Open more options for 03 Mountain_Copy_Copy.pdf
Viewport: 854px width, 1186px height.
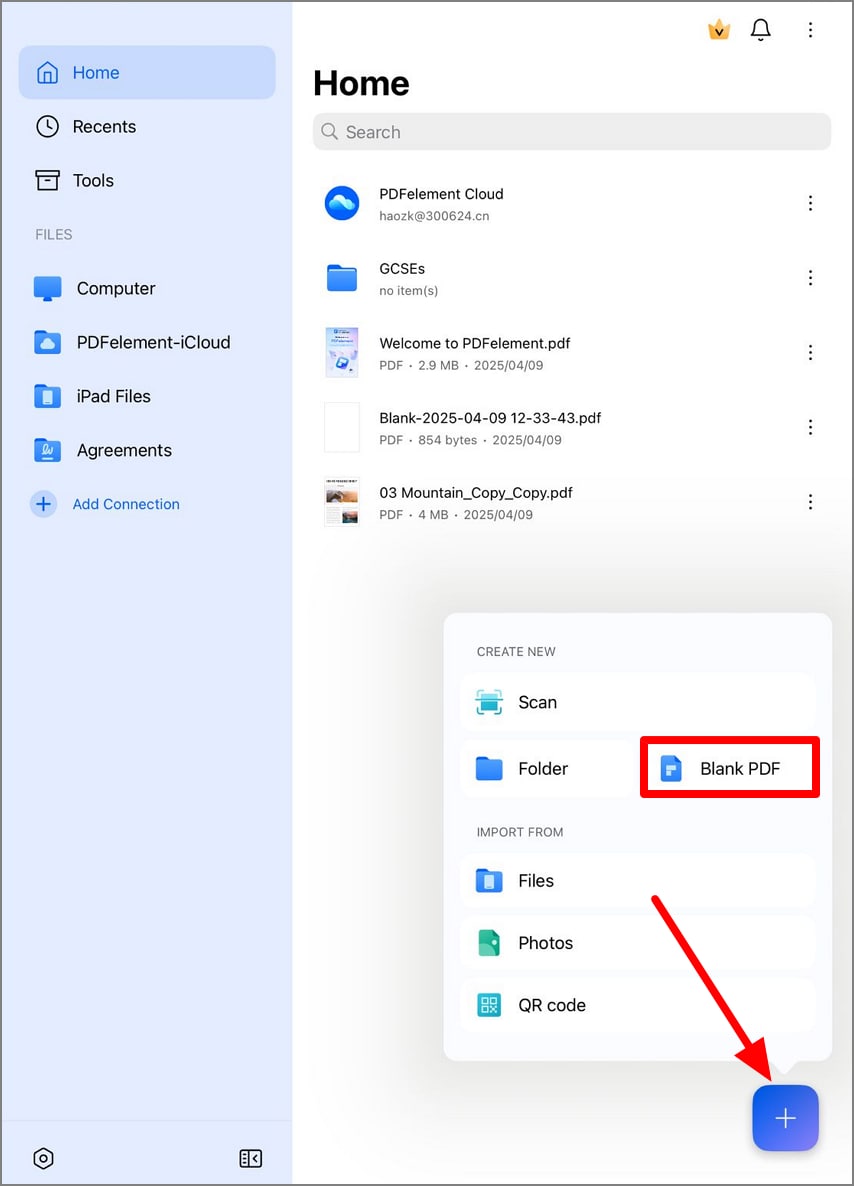(810, 501)
